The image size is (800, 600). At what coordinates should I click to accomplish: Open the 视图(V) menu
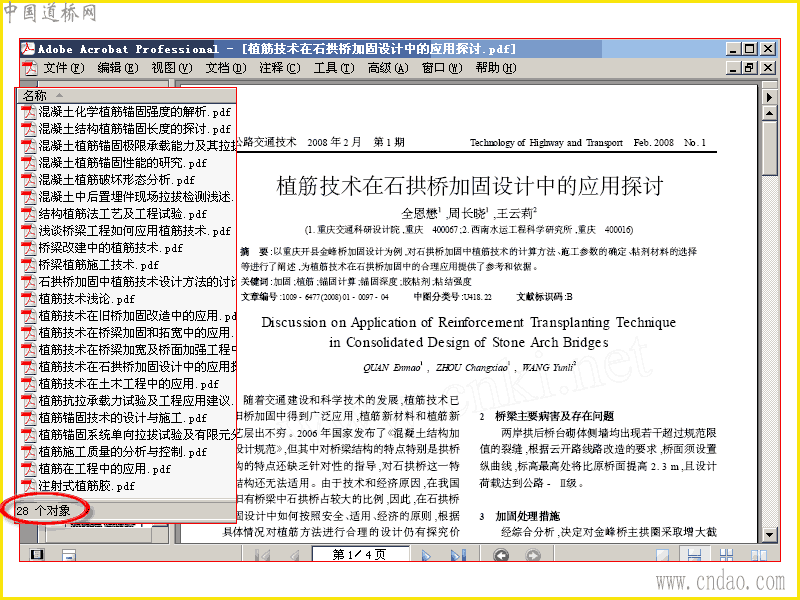pyautogui.click(x=172, y=68)
